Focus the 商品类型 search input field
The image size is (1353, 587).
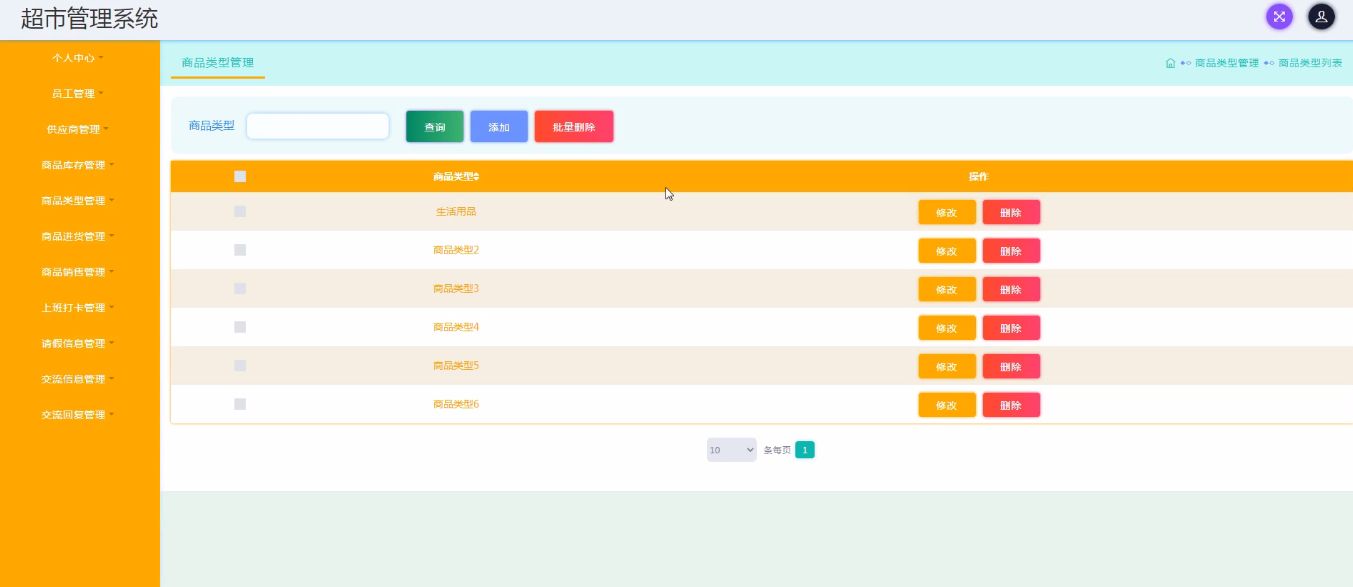point(318,126)
